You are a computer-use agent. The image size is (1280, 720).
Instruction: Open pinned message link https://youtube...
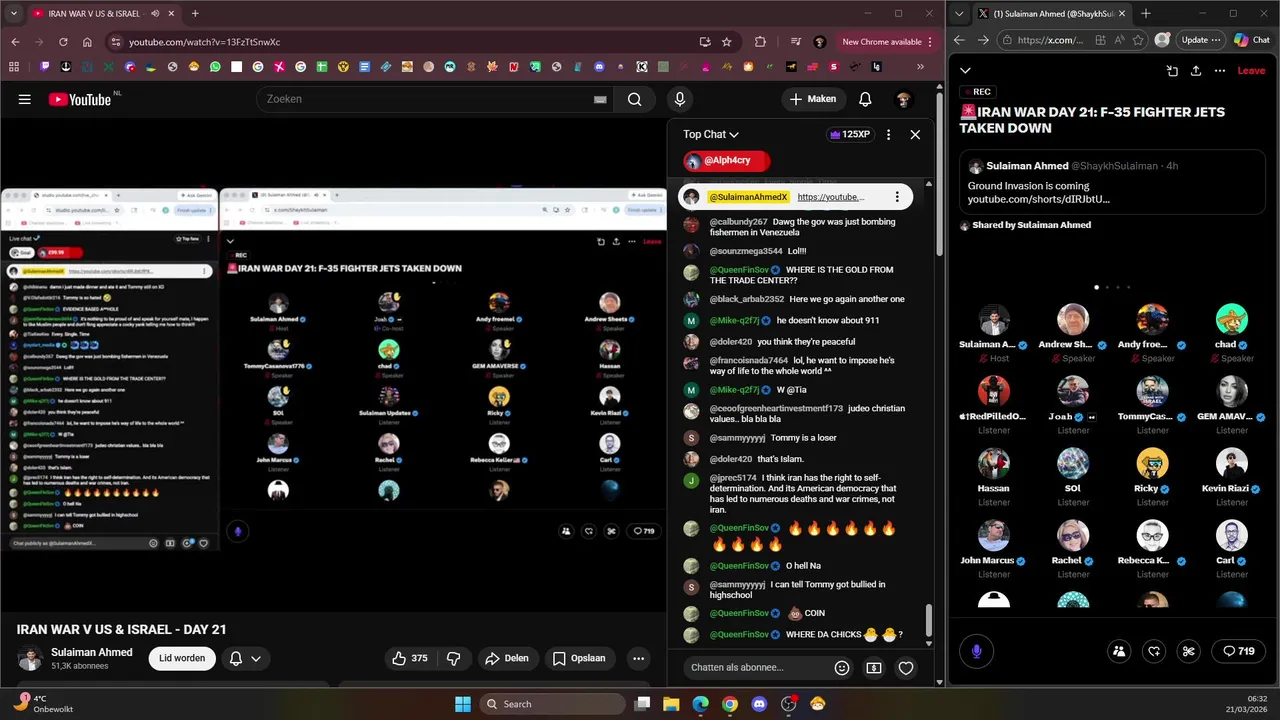point(830,197)
